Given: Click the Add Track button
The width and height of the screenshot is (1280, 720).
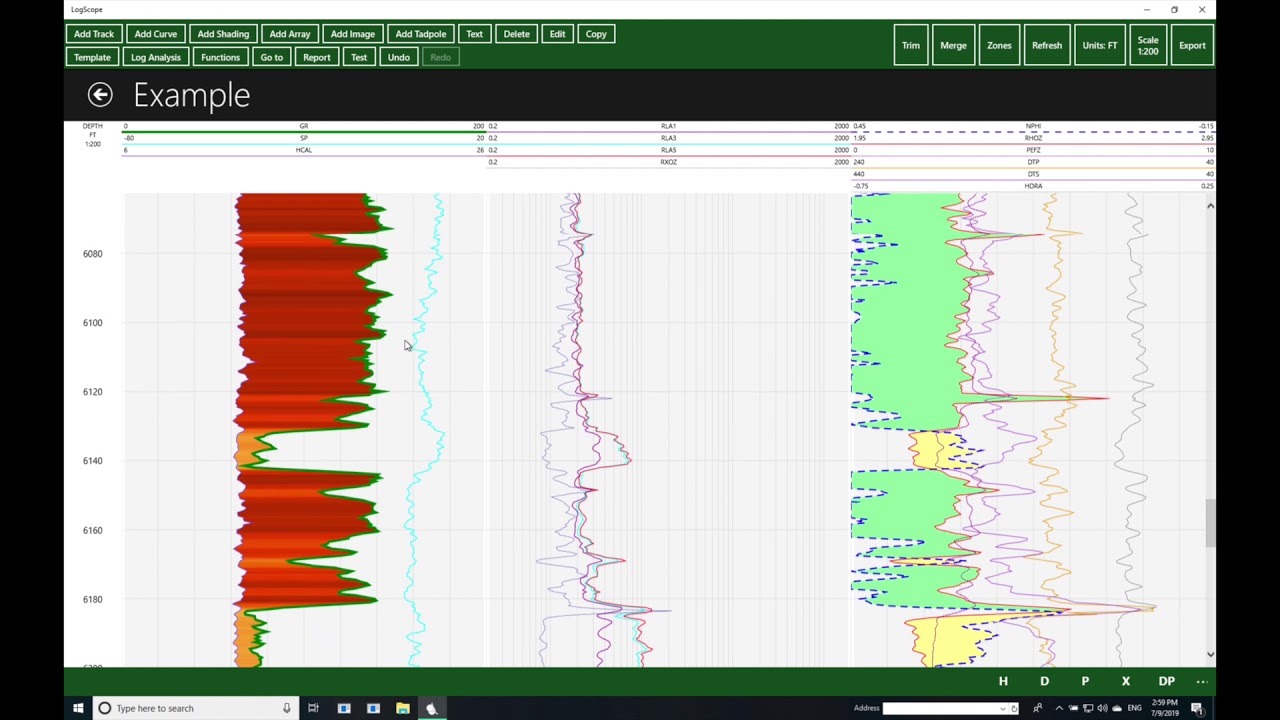Looking at the screenshot, I should point(94,34).
